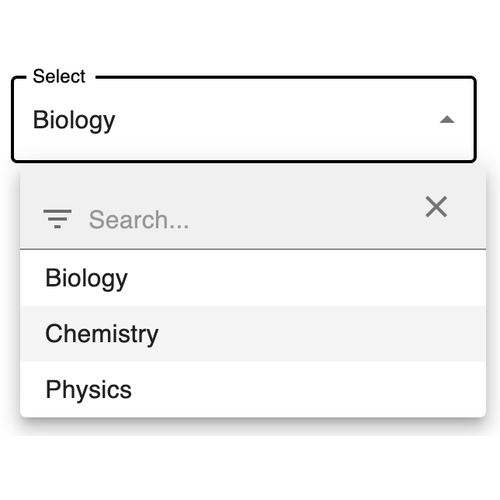Viewport: 500px width, 500px height.
Task: Click the Search... placeholder text
Action: pos(139,220)
